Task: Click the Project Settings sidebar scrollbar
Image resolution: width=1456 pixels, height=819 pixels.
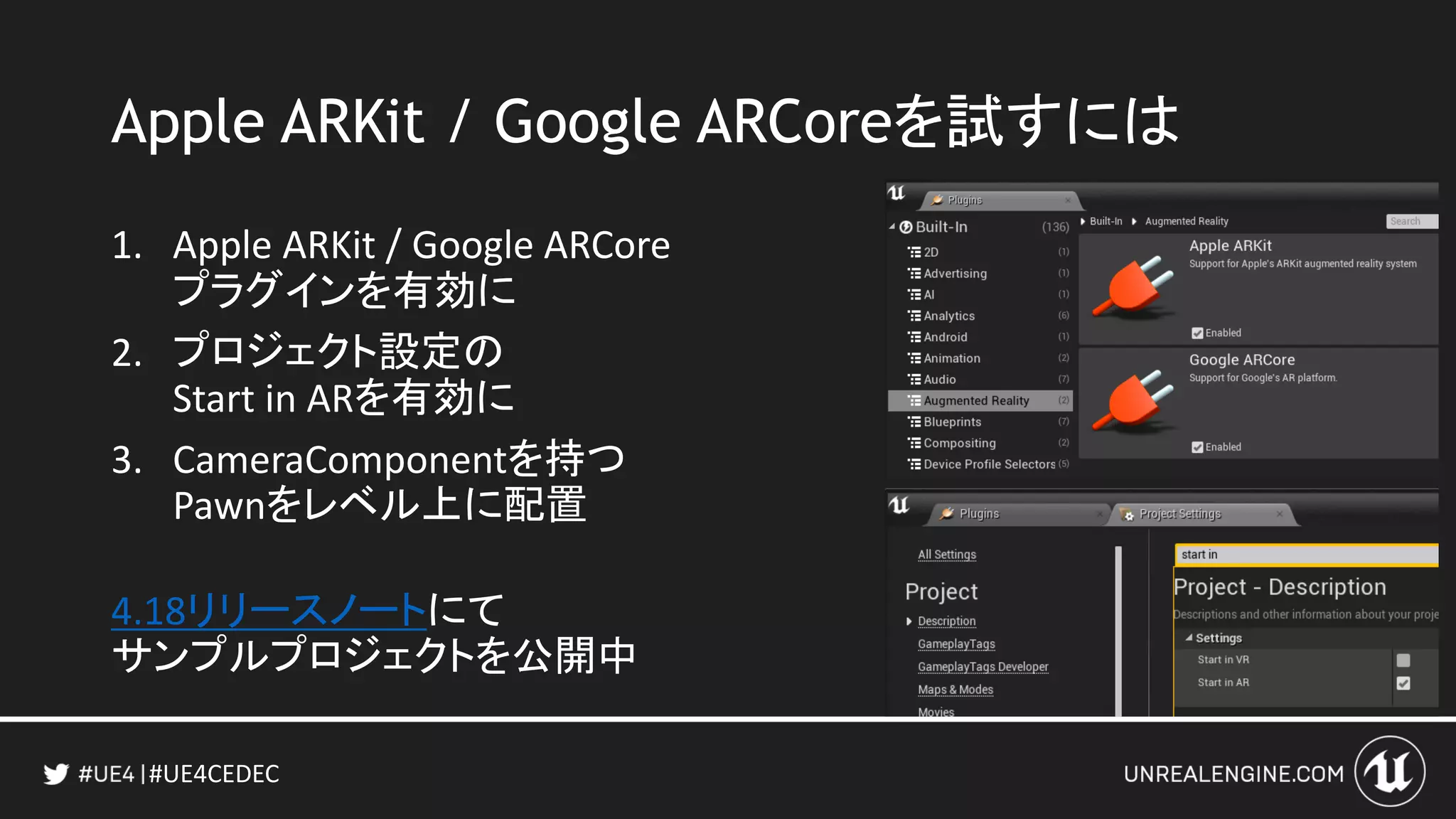Action: [1118, 631]
